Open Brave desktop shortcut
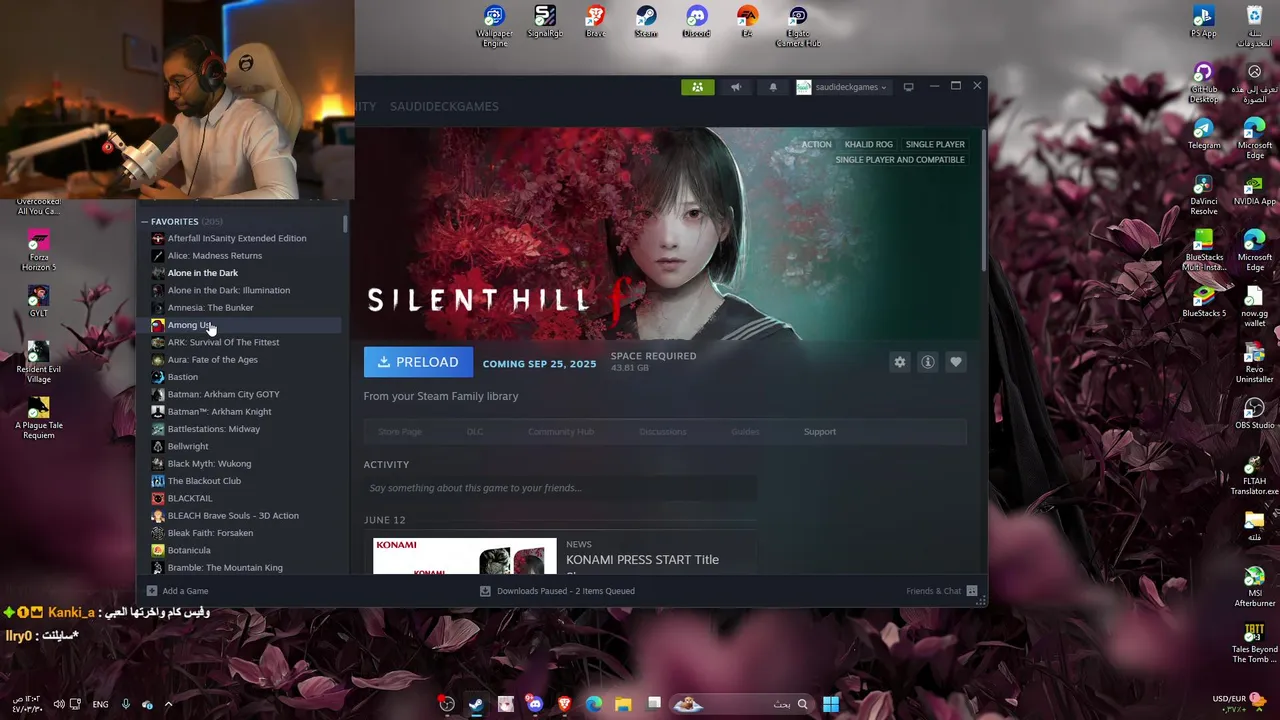 click(x=595, y=22)
